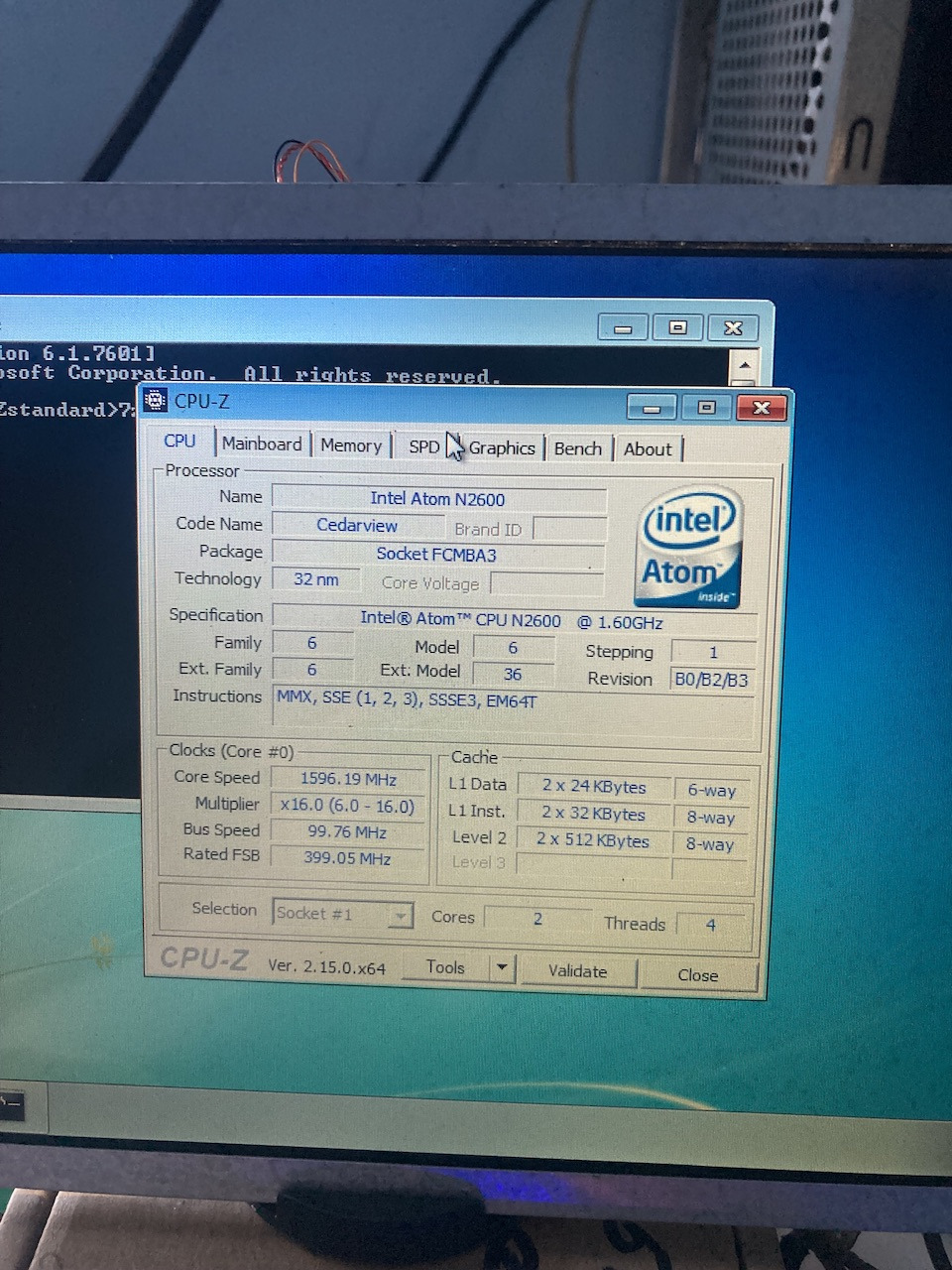Click the Intel Atom inside logo
The image size is (952, 1270).
[687, 547]
